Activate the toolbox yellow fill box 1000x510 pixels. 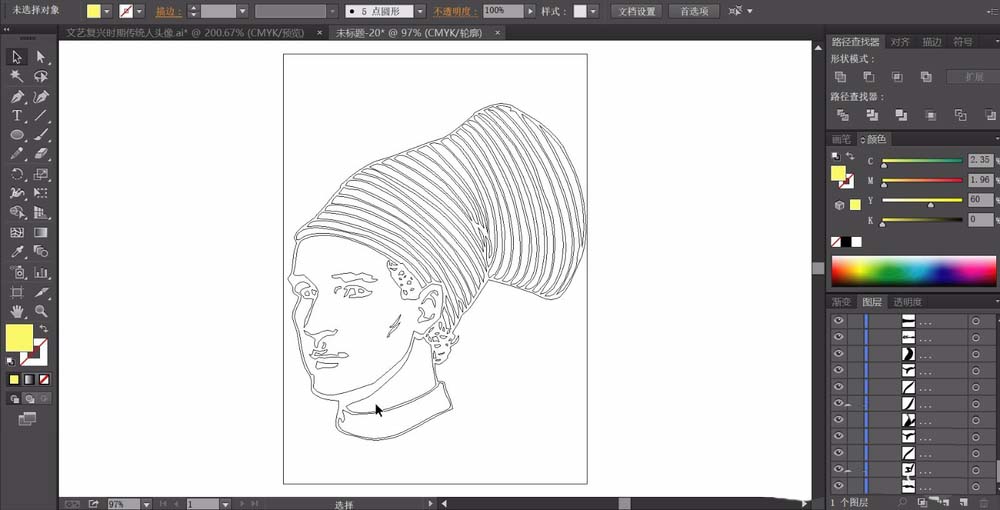pos(19,338)
